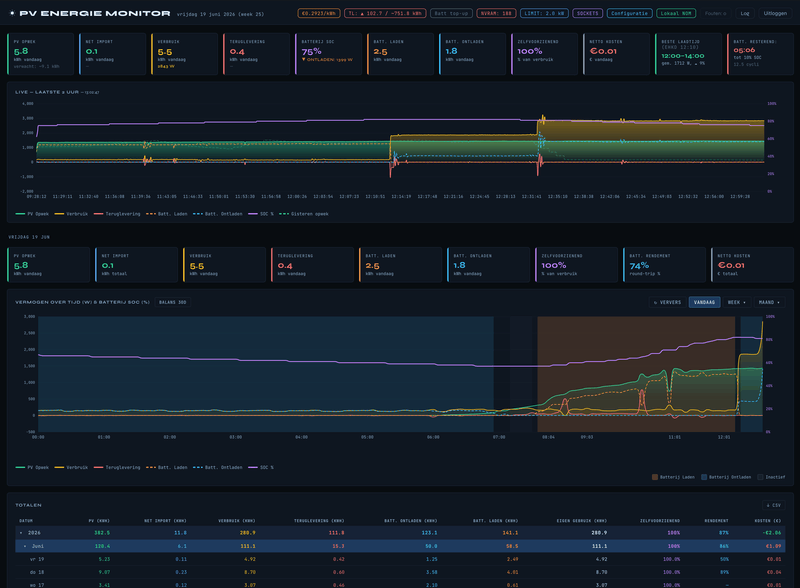This screenshot has height=588, width=800.
Task: Click the Lokaal NOM badge
Action: point(676,13)
